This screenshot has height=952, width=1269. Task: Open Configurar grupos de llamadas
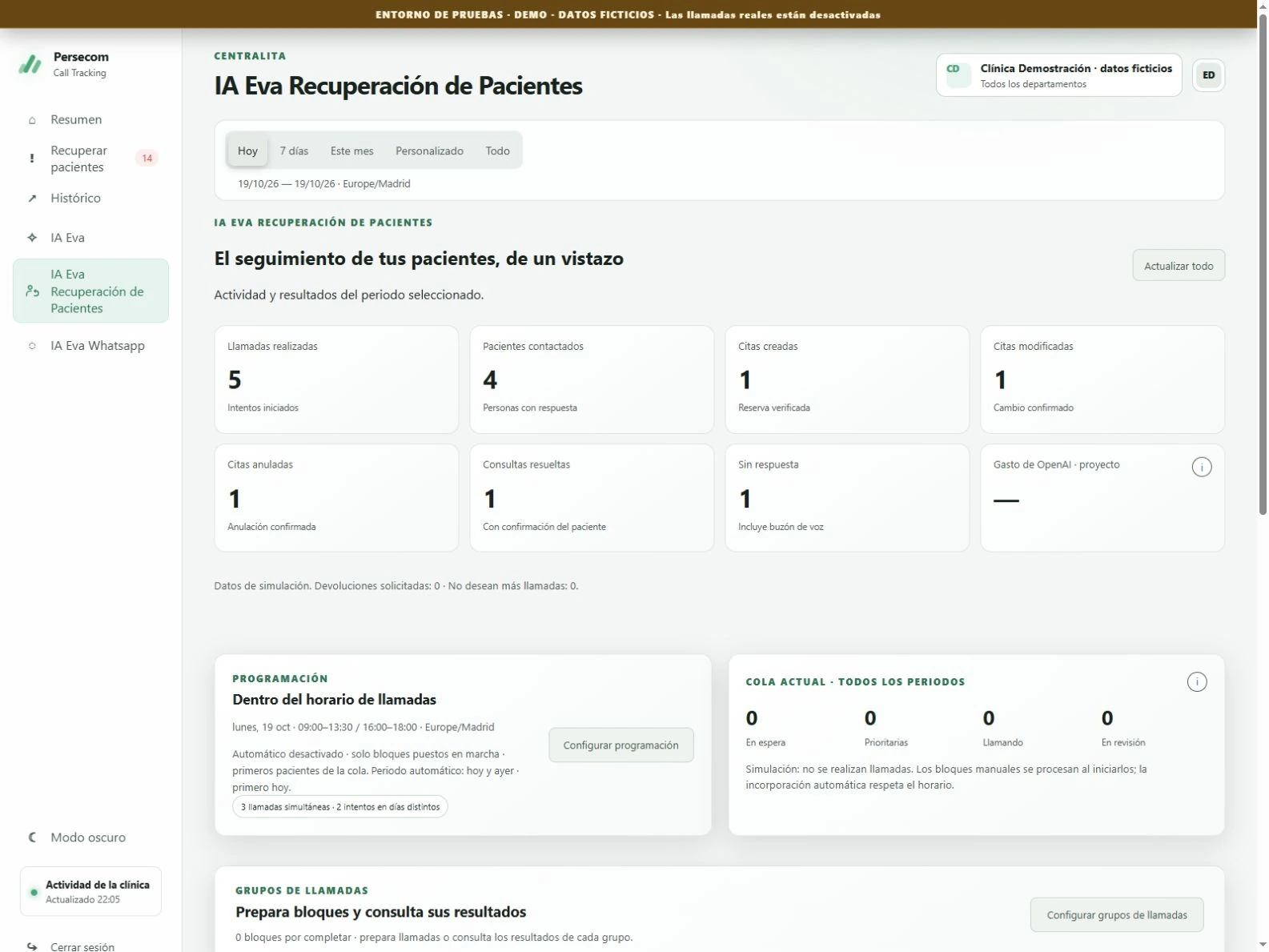(x=1116, y=915)
